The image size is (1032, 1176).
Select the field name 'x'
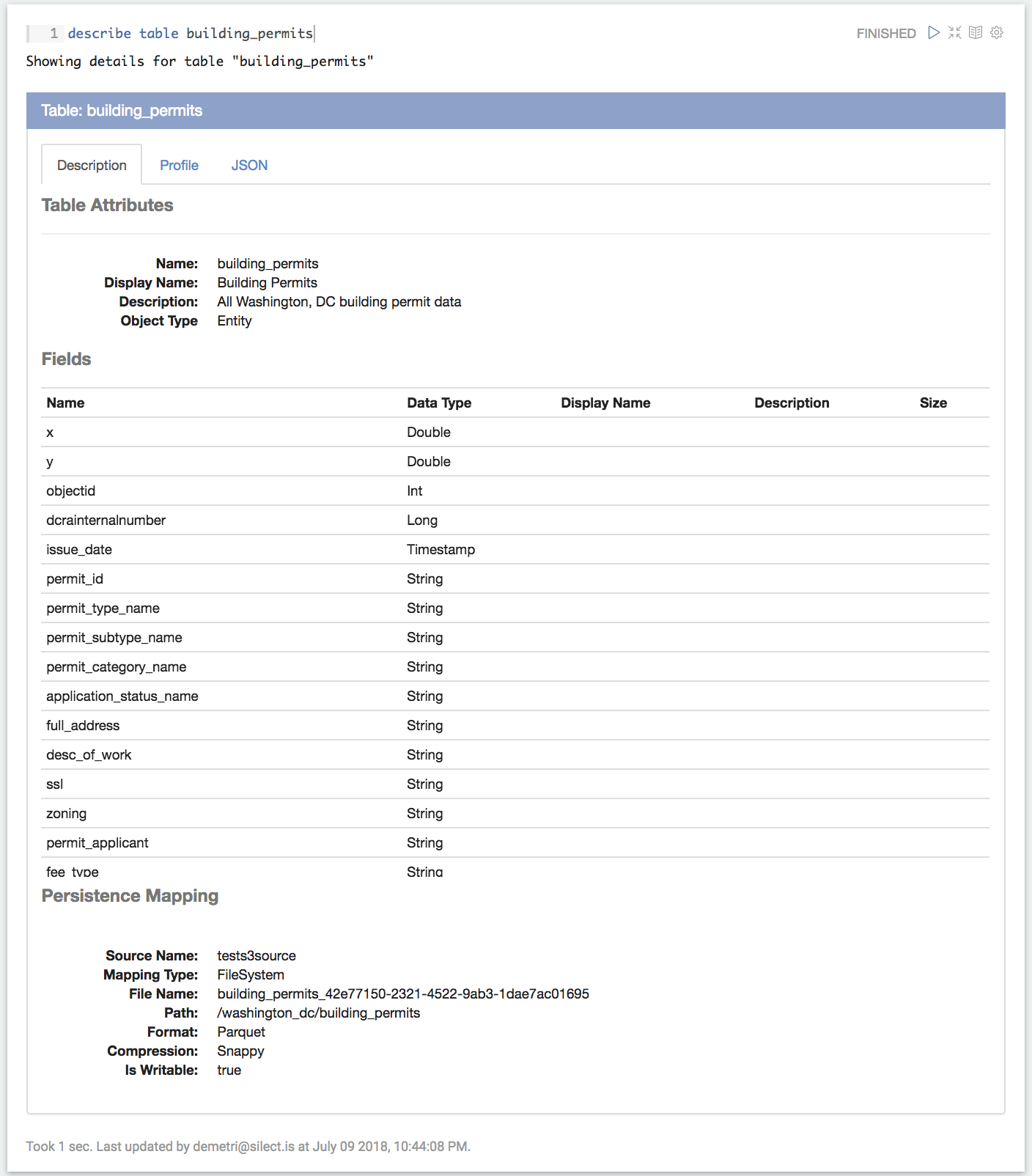(50, 433)
